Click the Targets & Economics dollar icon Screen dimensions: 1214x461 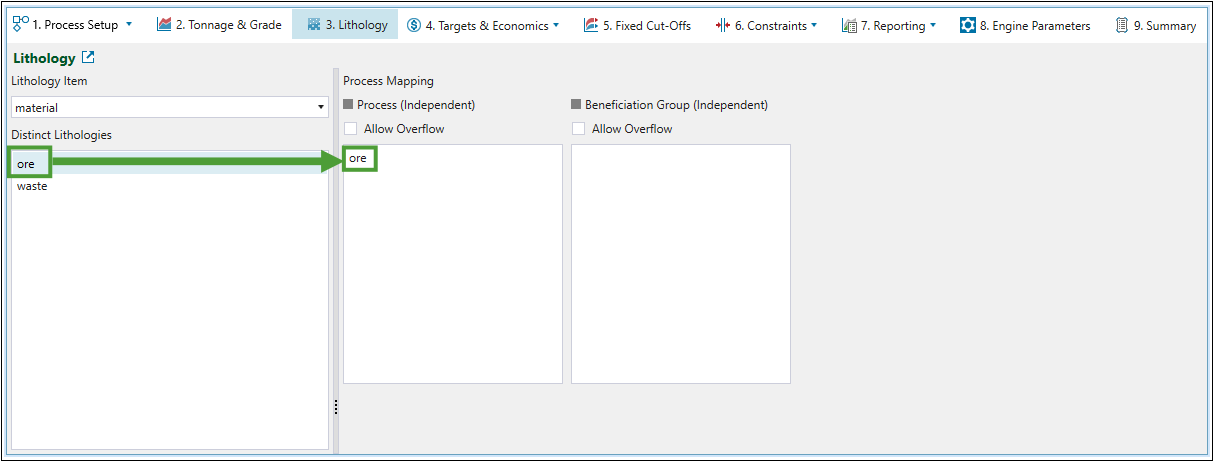[x=414, y=25]
